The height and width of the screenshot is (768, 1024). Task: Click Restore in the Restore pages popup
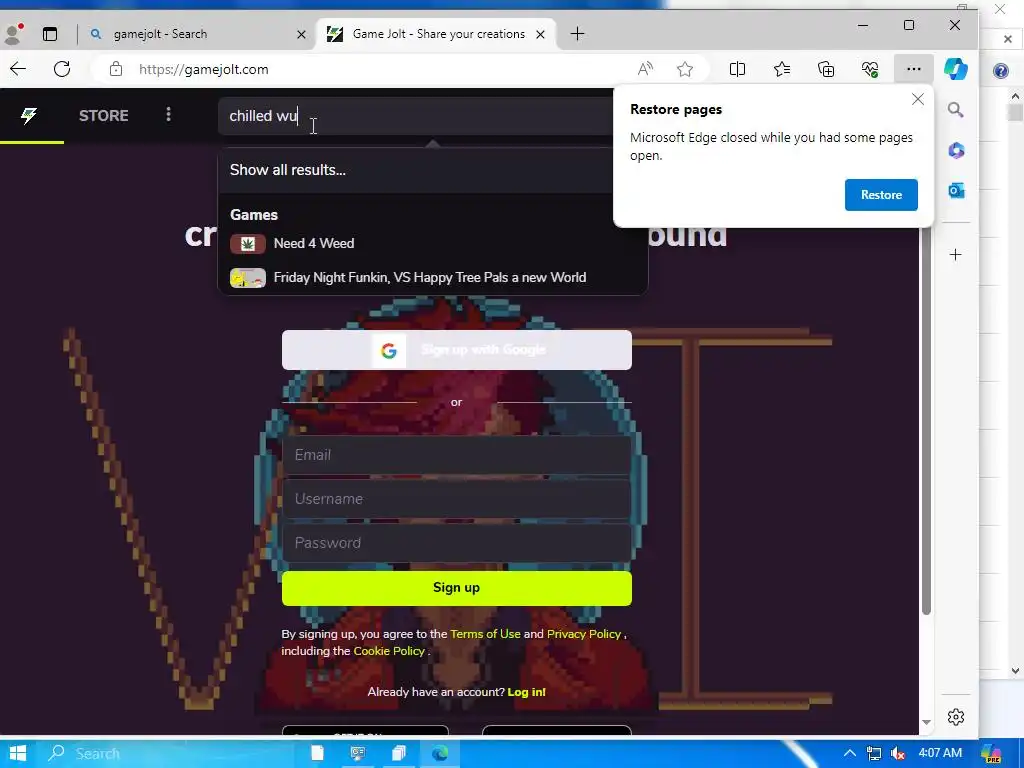coord(881,195)
